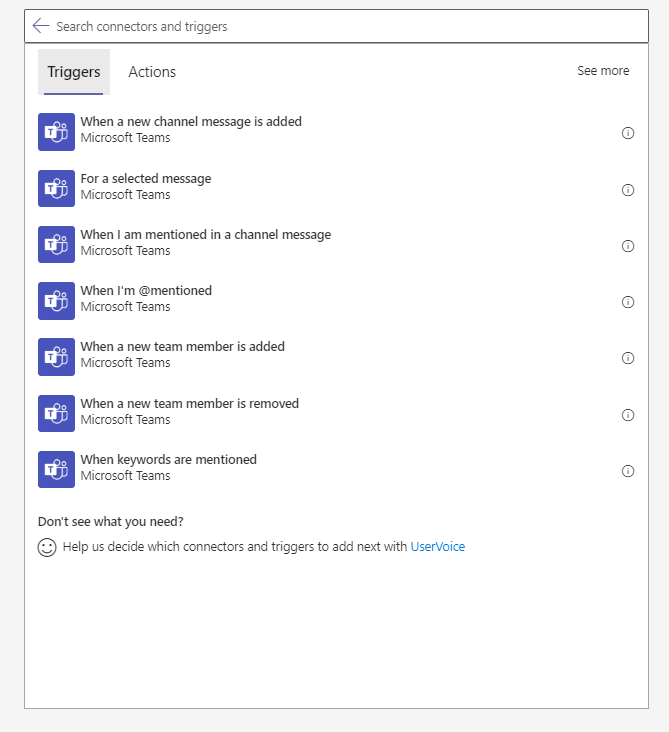Pick When I am mentioned in a channel message
The width and height of the screenshot is (669, 732).
pyautogui.click(x=336, y=244)
